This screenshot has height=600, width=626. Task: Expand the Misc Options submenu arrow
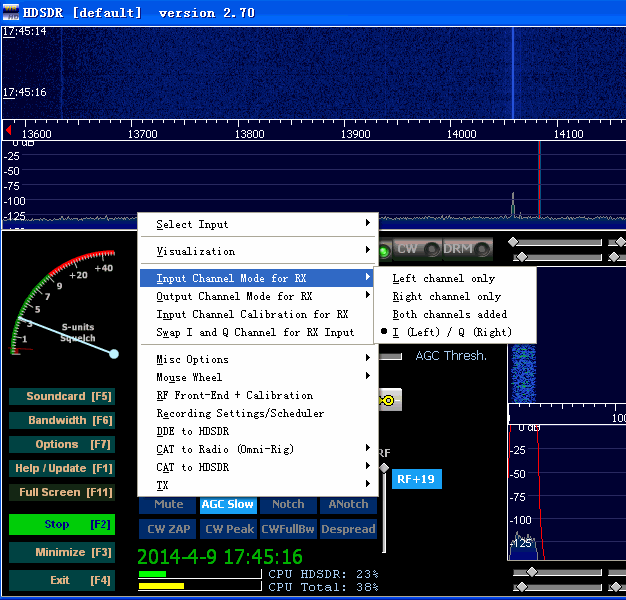tap(368, 358)
